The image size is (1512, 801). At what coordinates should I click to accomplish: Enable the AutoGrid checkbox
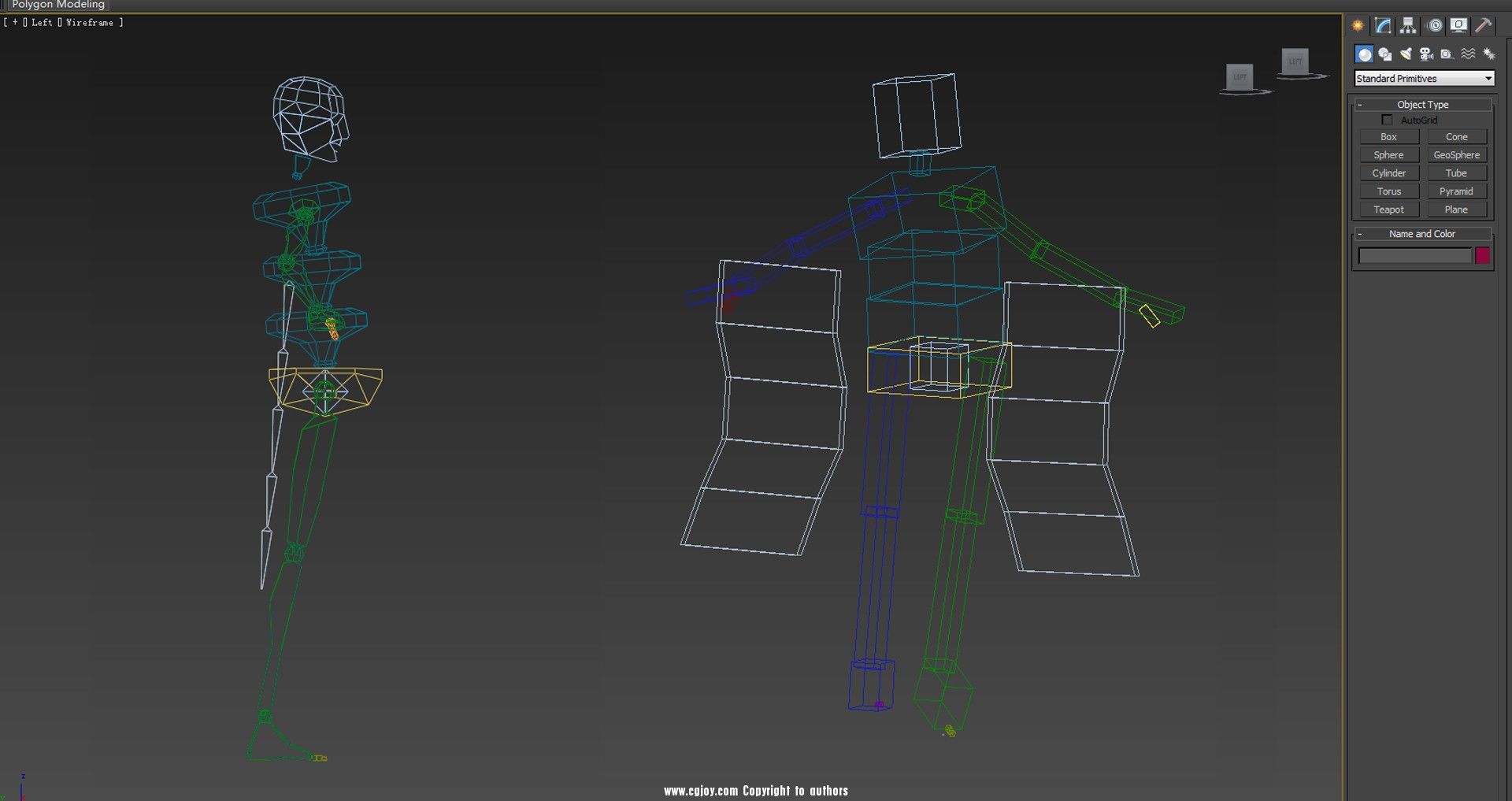click(x=1387, y=121)
